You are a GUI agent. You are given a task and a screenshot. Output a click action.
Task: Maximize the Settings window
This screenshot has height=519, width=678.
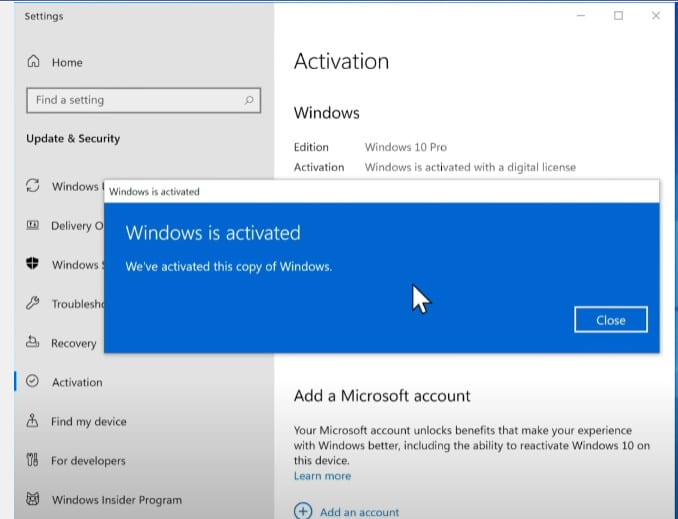[x=618, y=16]
